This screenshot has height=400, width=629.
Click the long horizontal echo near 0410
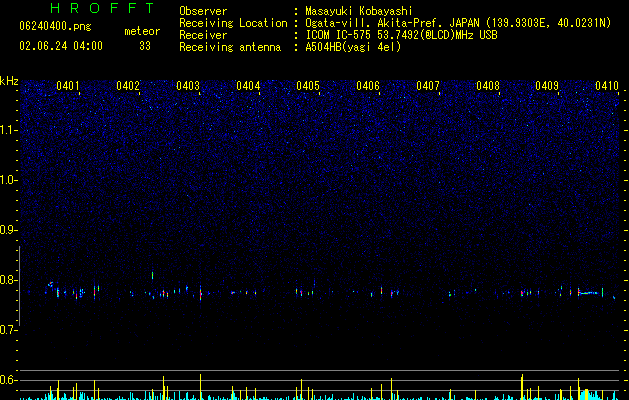(x=590, y=293)
